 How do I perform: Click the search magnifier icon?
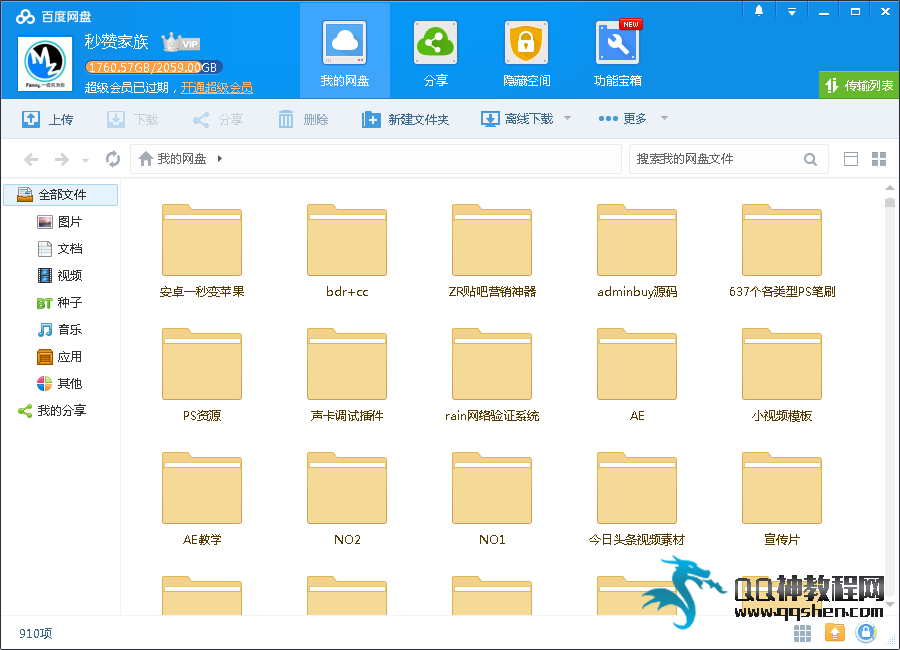pyautogui.click(x=810, y=159)
